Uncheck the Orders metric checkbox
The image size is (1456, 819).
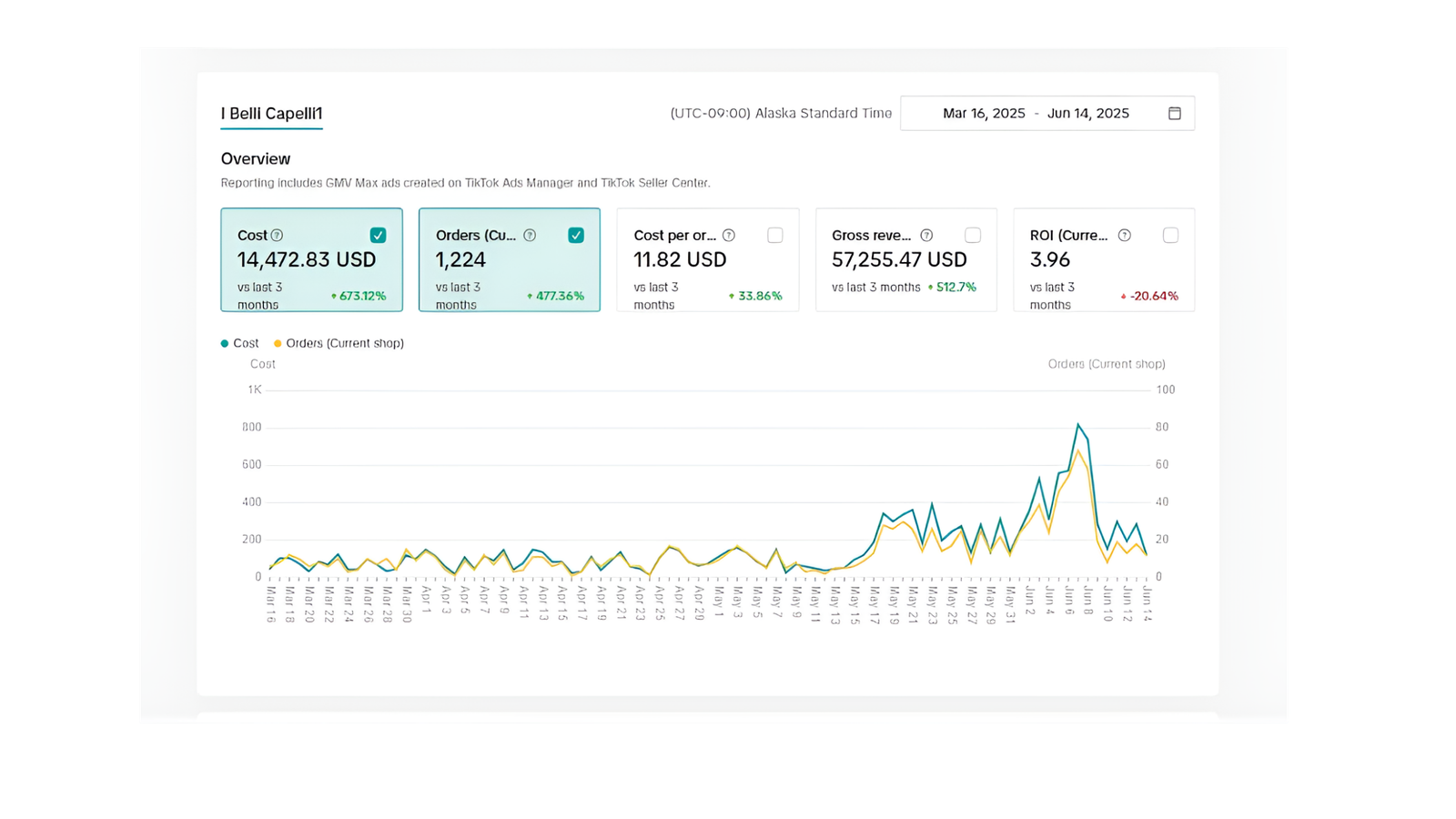click(x=576, y=236)
